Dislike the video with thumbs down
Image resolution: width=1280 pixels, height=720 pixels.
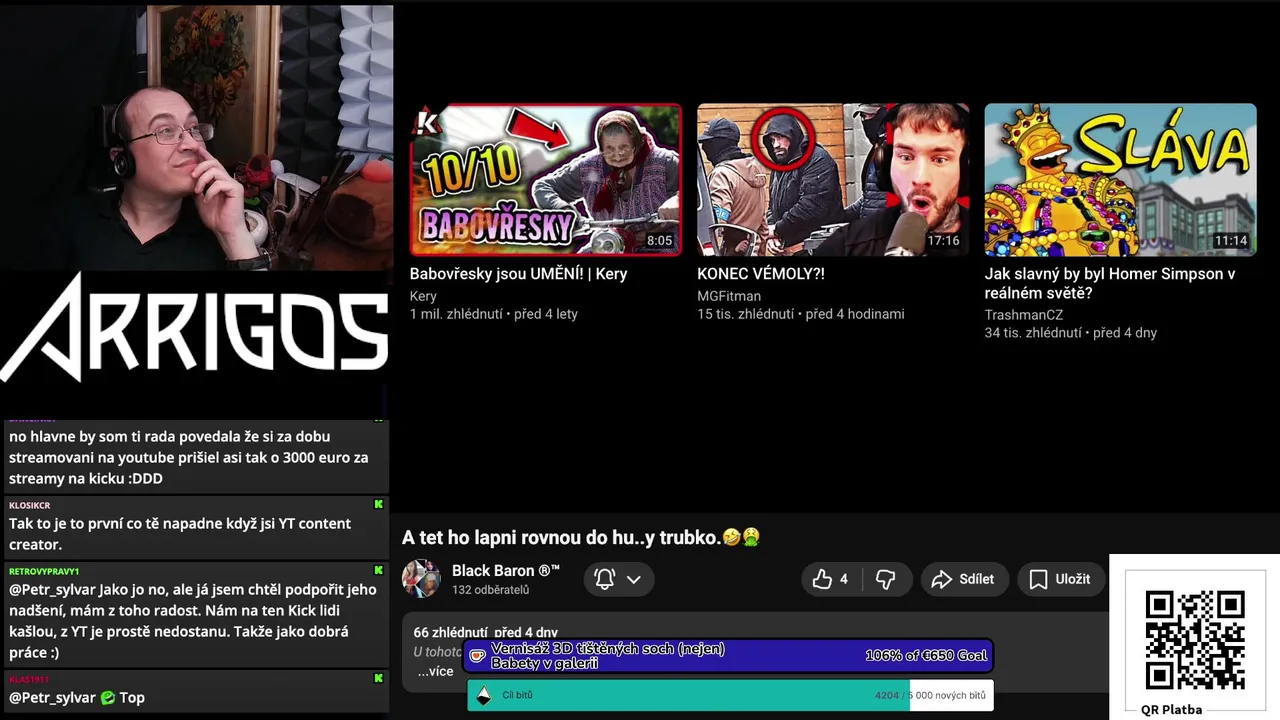(x=885, y=579)
